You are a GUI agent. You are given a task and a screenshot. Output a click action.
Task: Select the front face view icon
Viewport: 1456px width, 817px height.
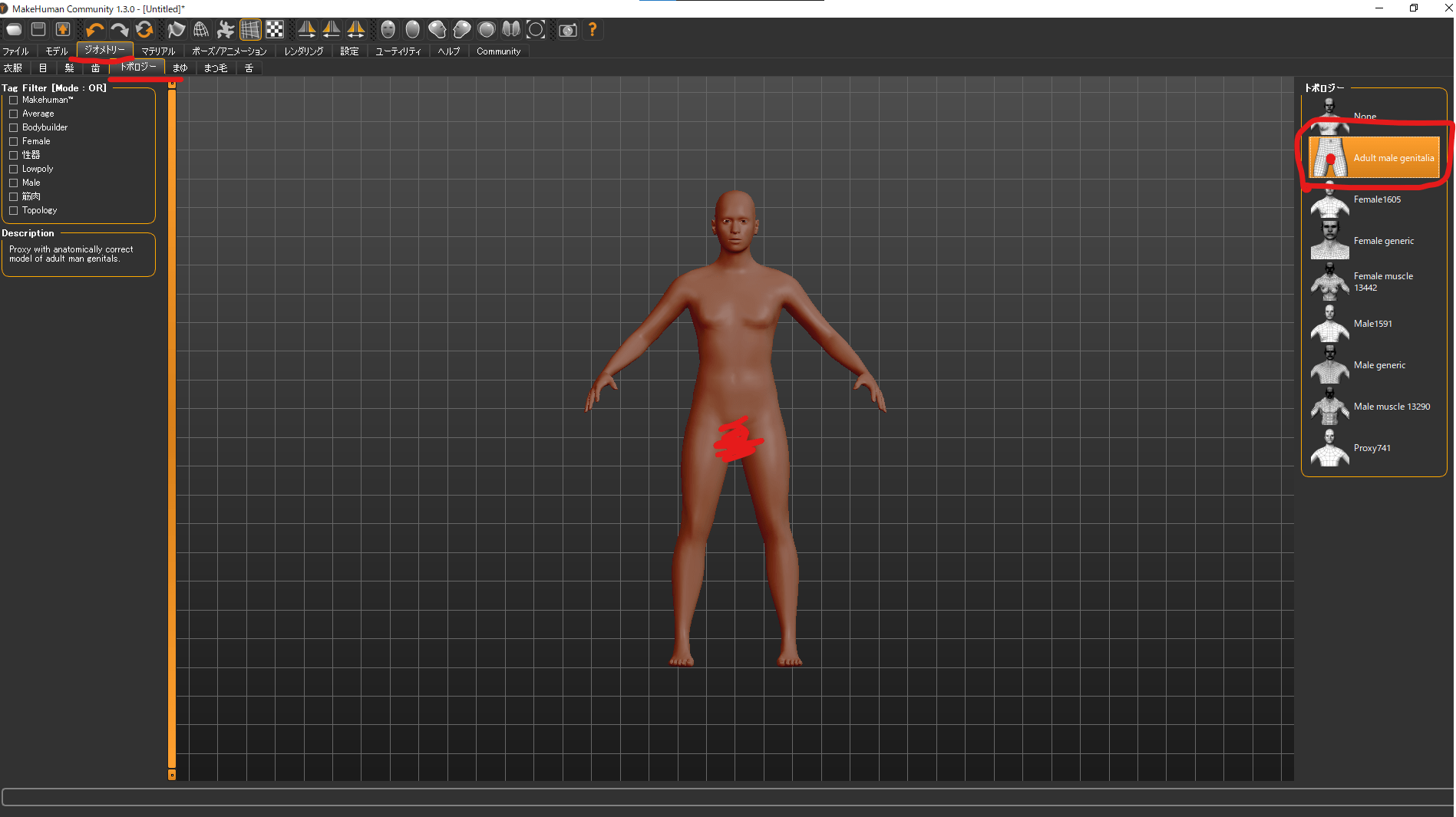[388, 30]
